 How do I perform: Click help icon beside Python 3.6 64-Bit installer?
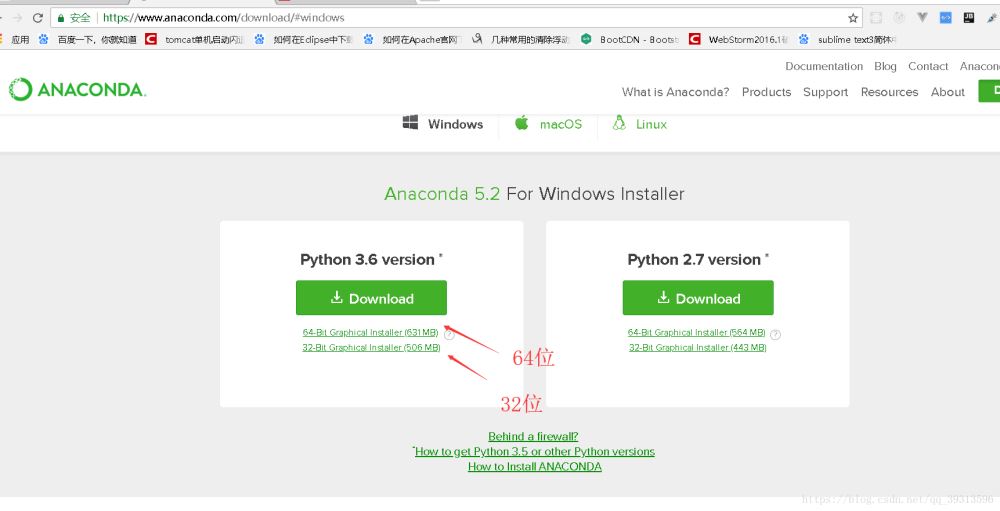[450, 335]
